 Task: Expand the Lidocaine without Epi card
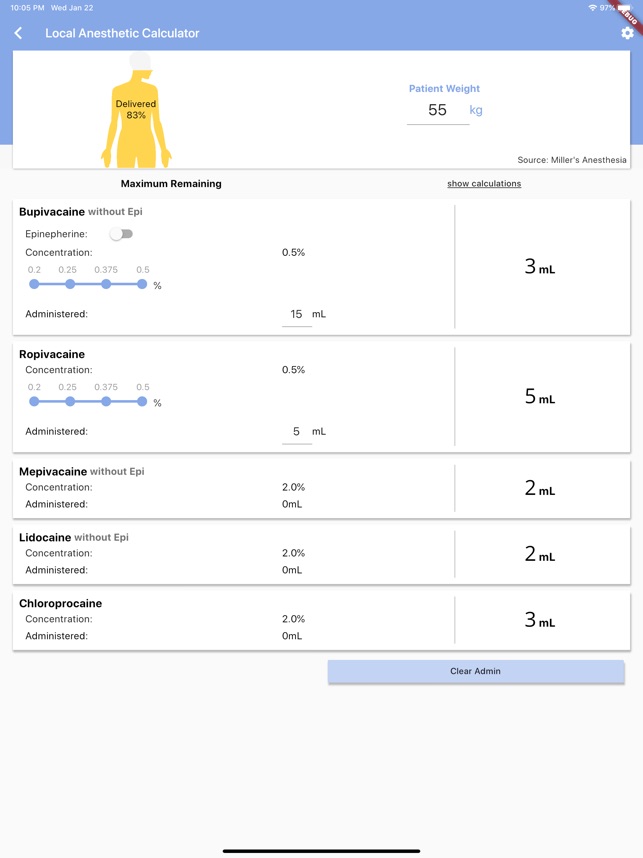(x=232, y=554)
